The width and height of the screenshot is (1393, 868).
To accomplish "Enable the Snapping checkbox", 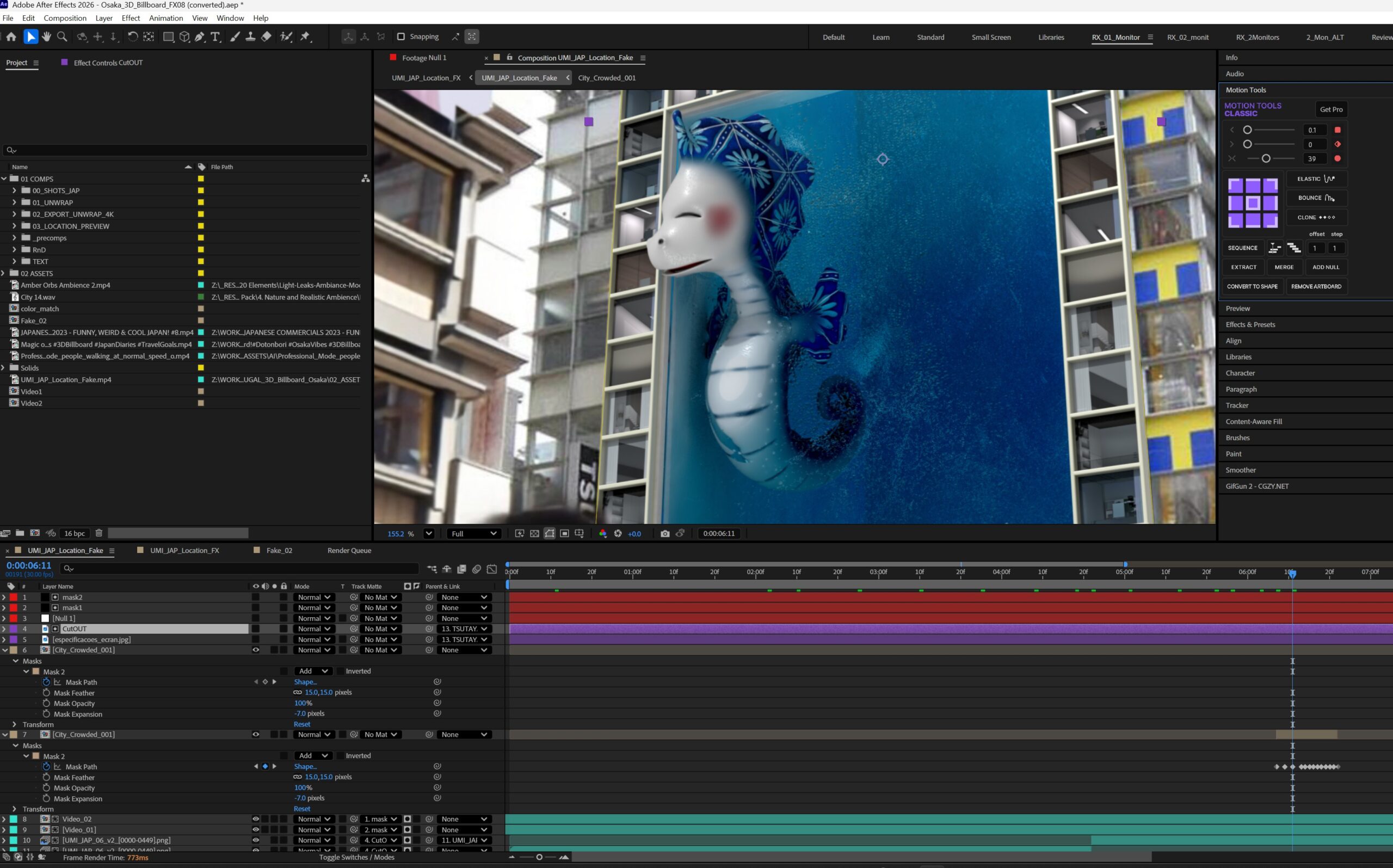I will point(401,37).
